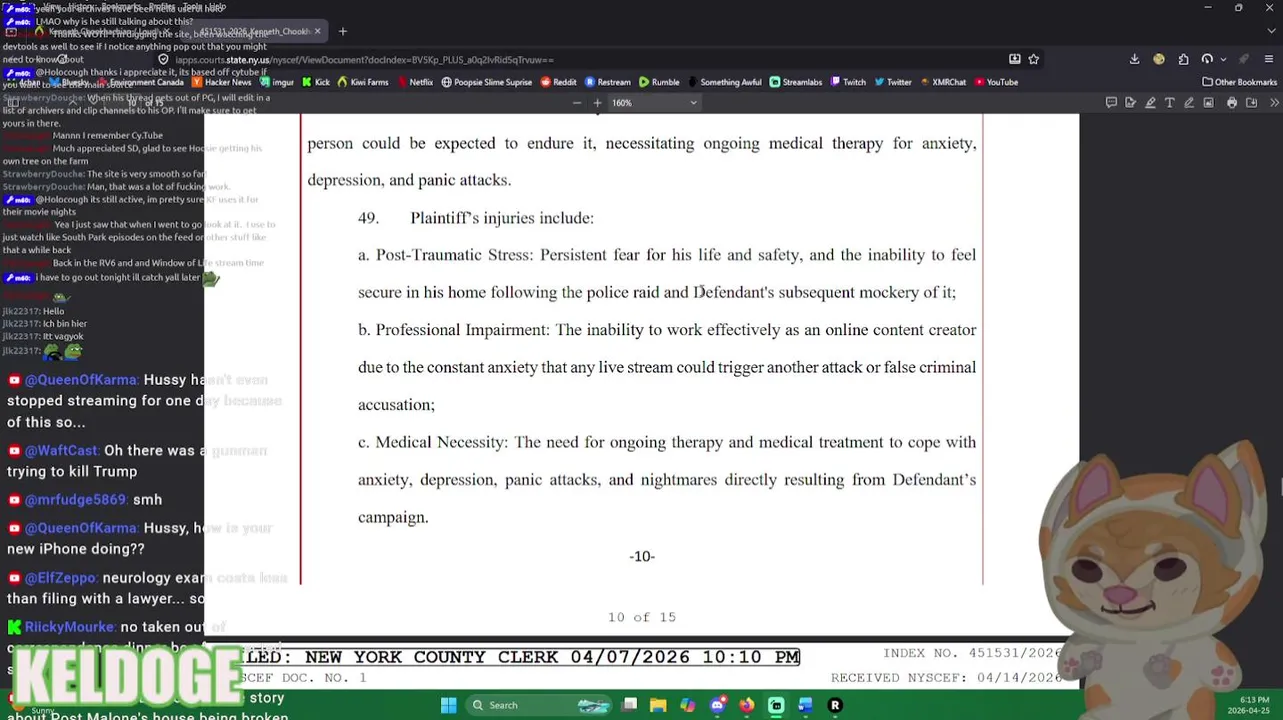The width and height of the screenshot is (1283, 720).
Task: Open the Hacker News bookmark
Action: click(221, 82)
